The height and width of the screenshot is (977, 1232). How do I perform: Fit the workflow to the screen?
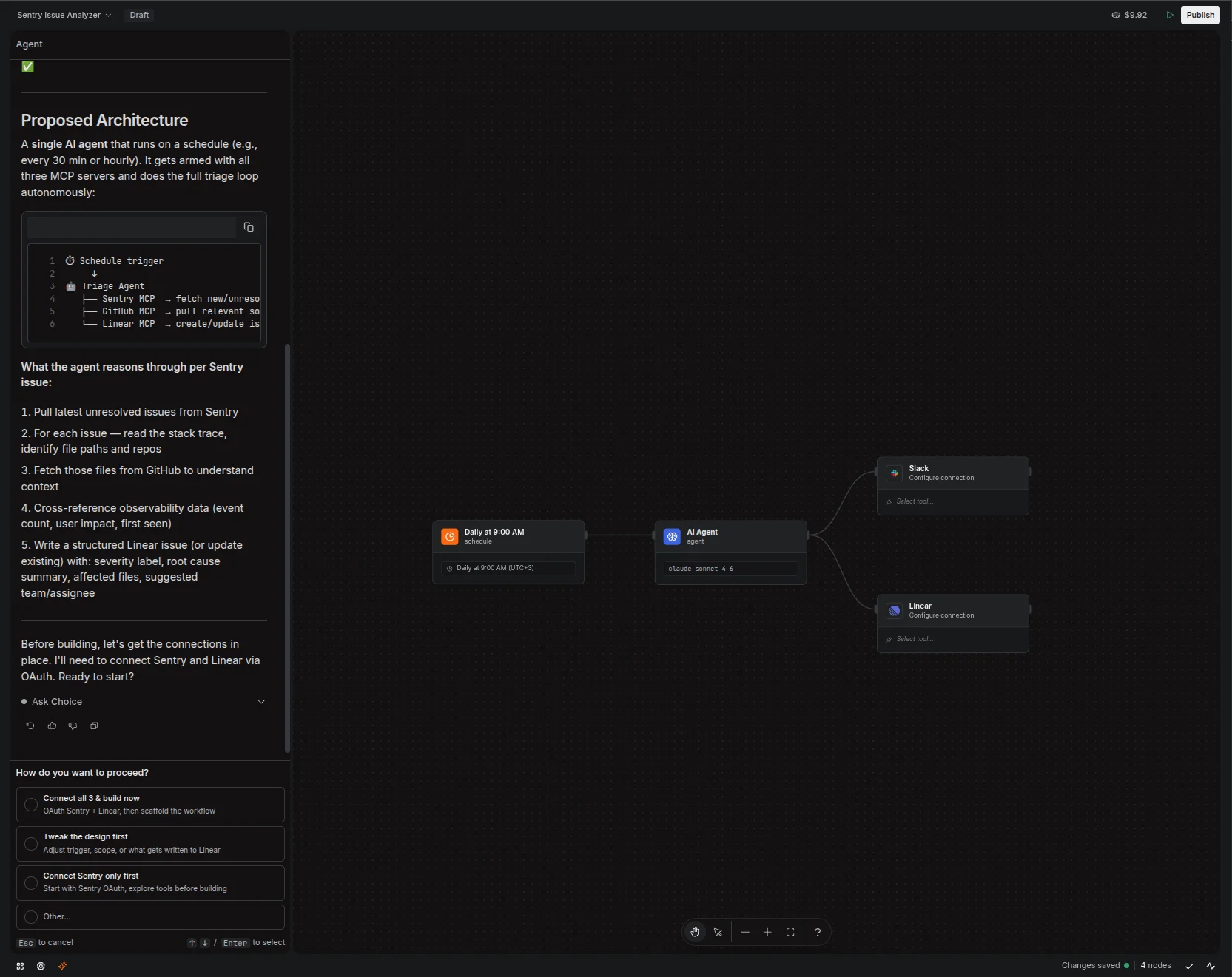[790, 932]
